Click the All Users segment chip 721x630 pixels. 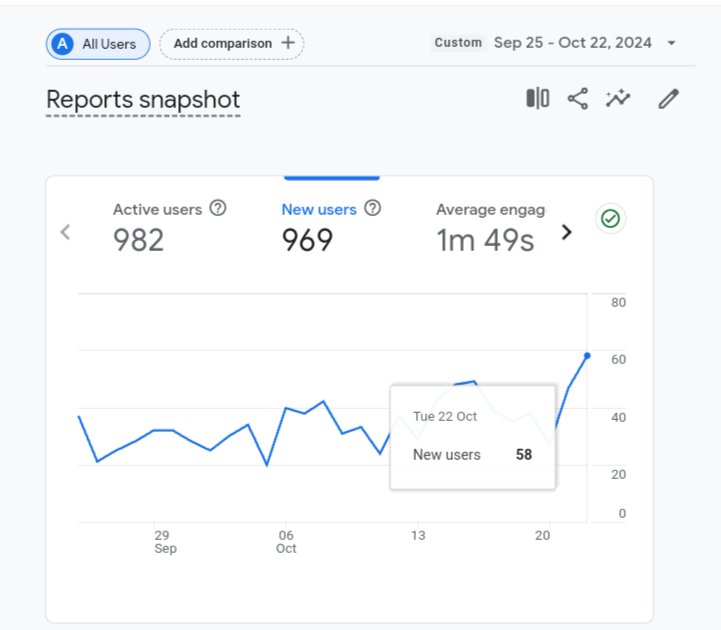point(98,44)
